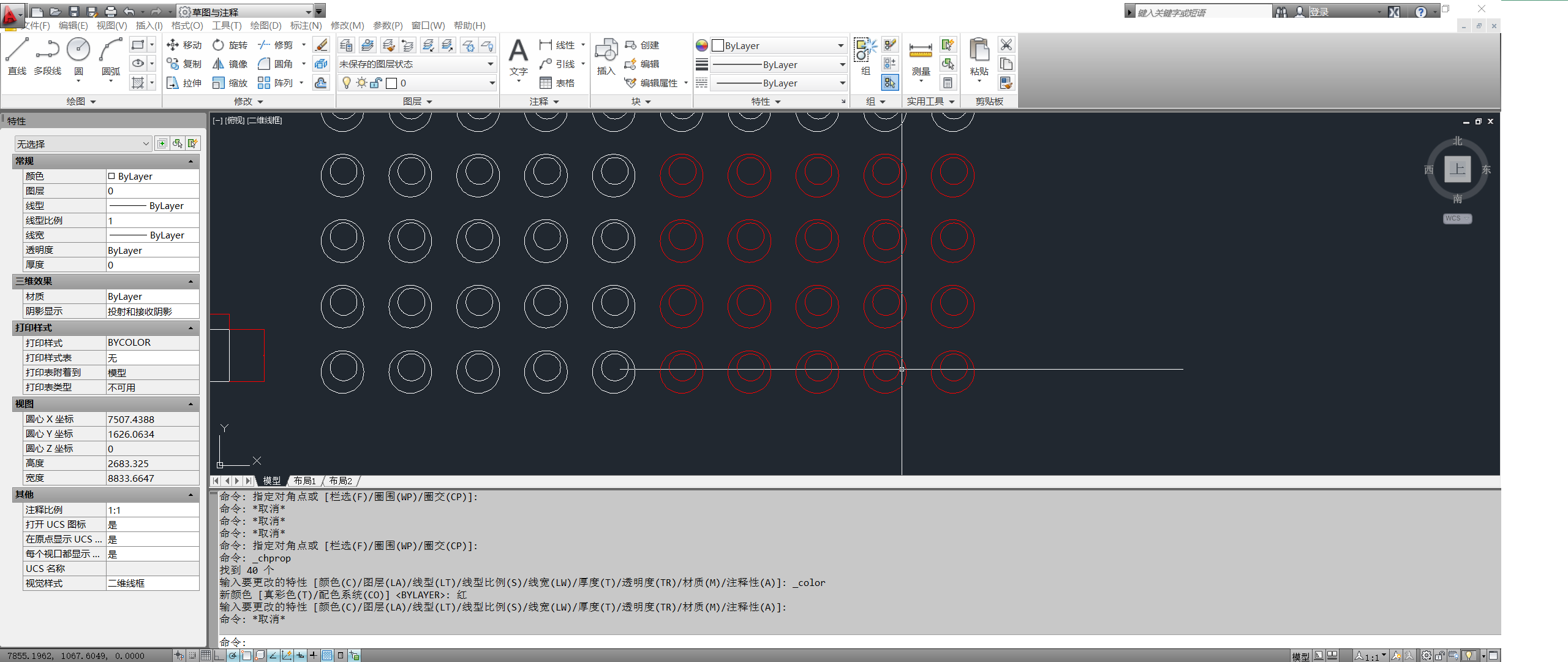The image size is (1568, 662).
Task: Open the color ByLayer dropdown in 特性 panel
Action: [778, 45]
